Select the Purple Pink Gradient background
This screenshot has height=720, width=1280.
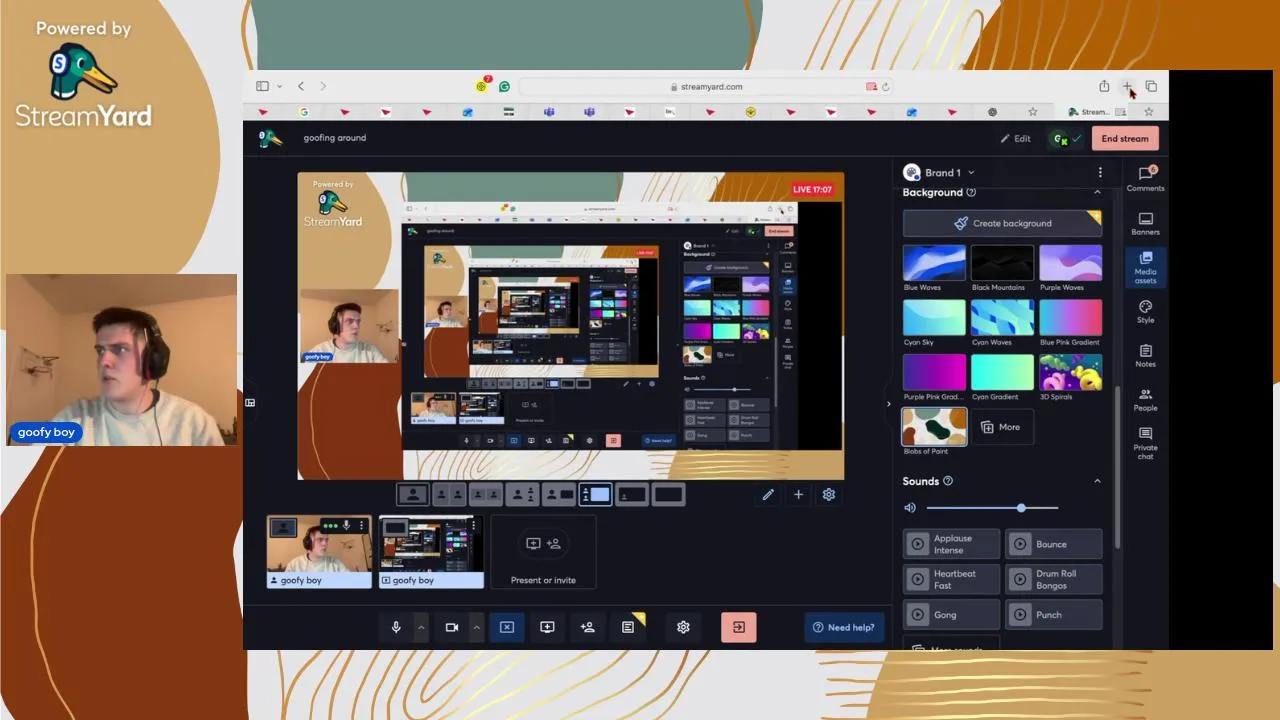click(x=934, y=372)
